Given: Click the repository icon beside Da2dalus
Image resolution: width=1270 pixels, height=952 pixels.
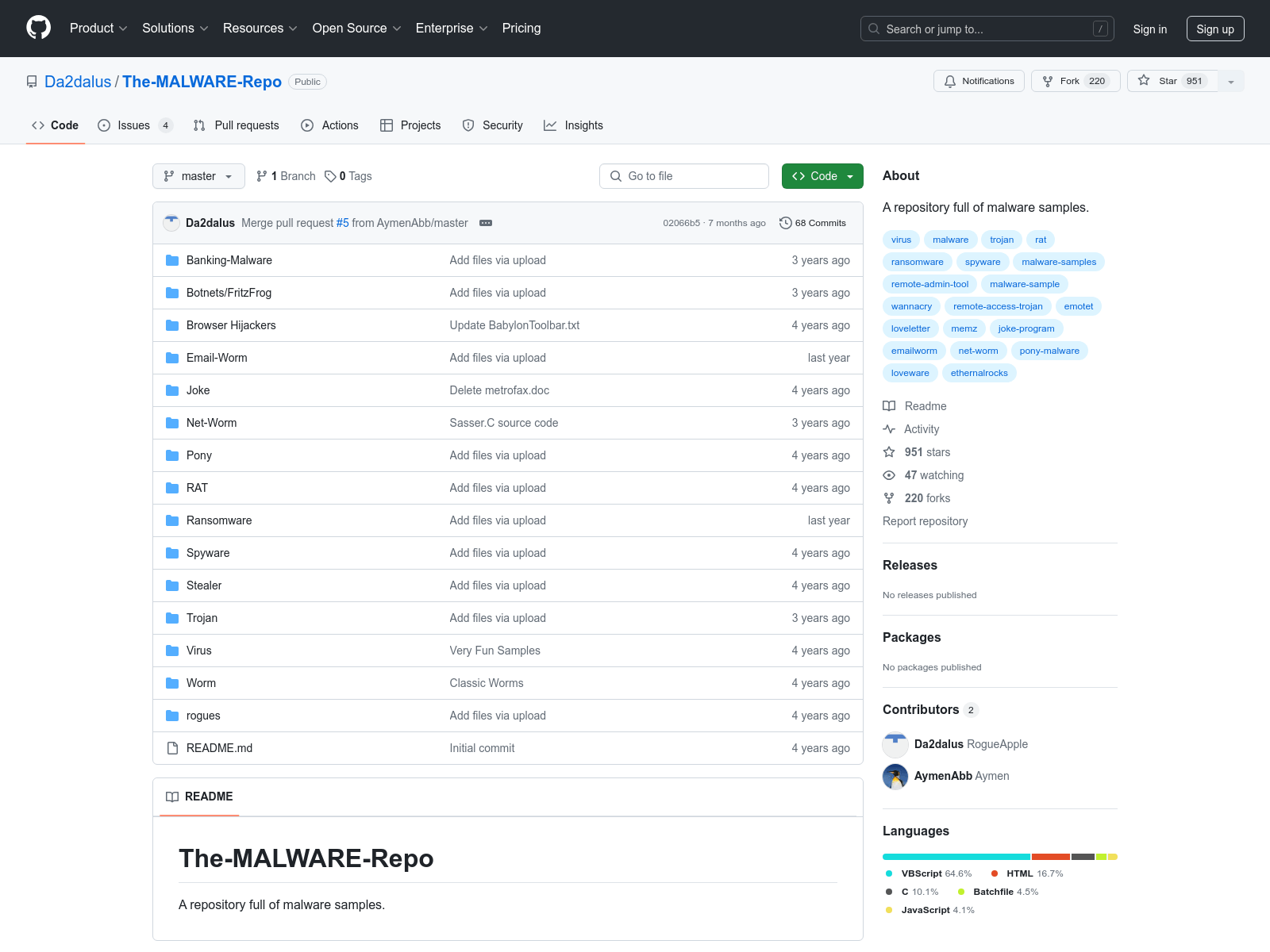Looking at the screenshot, I should pyautogui.click(x=32, y=82).
